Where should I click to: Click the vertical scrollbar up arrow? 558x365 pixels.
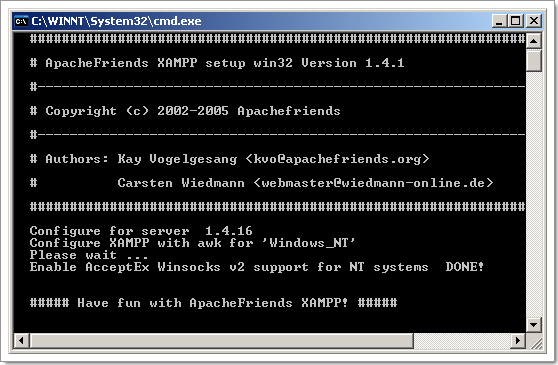[x=533, y=41]
